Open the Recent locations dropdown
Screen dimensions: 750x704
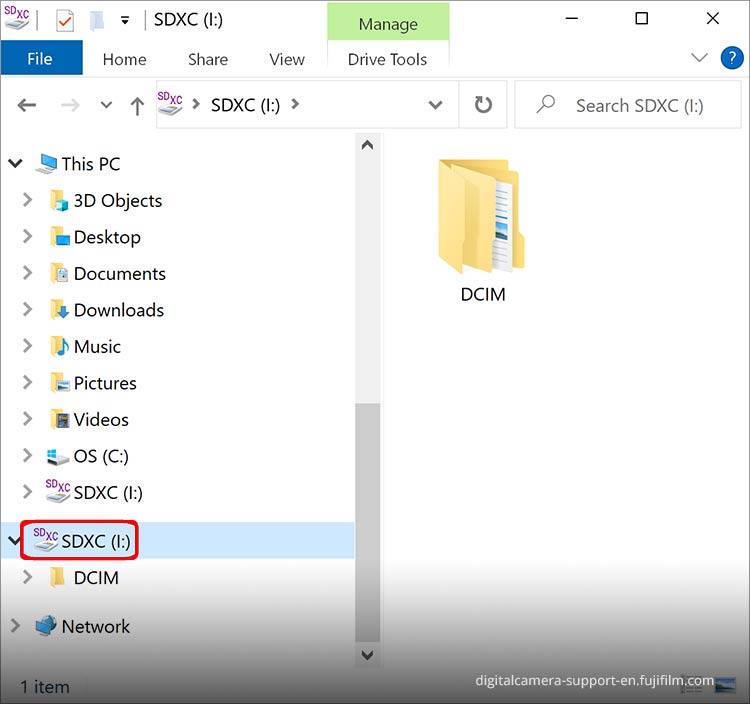106,105
